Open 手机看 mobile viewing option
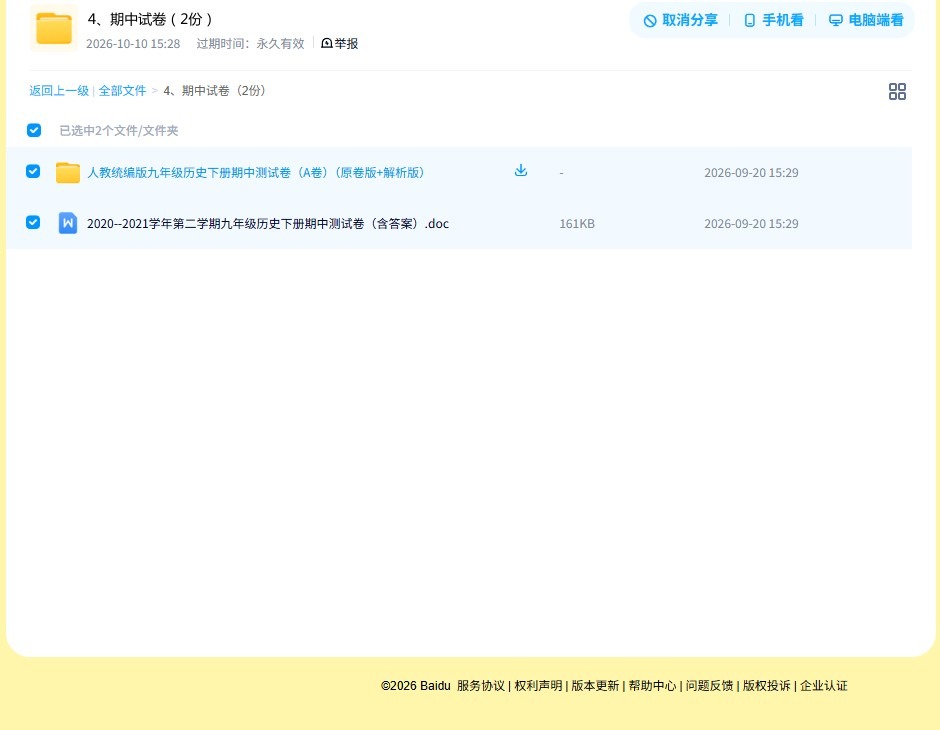The height and width of the screenshot is (730, 940). [773, 20]
